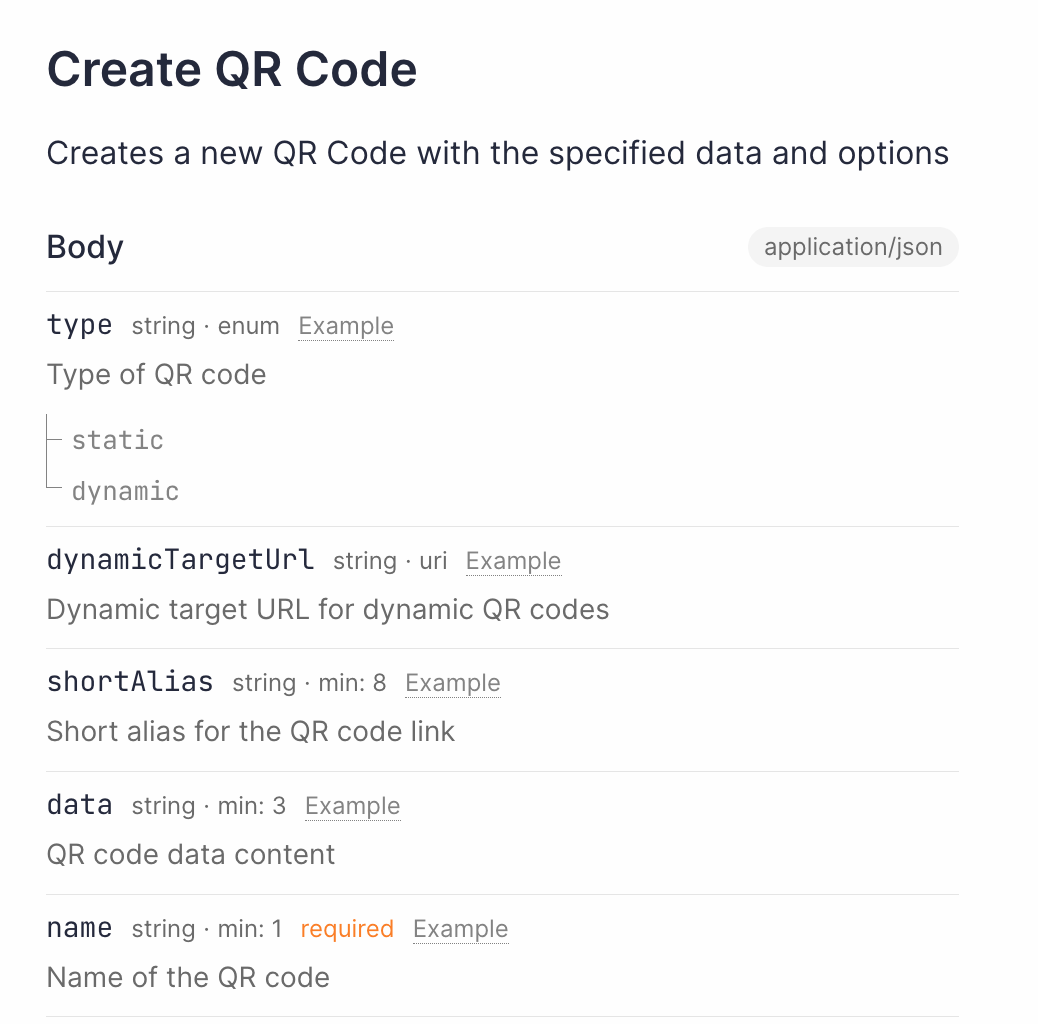Click the string uri type annotation
This screenshot has width=1038, height=1024.
pos(394,561)
